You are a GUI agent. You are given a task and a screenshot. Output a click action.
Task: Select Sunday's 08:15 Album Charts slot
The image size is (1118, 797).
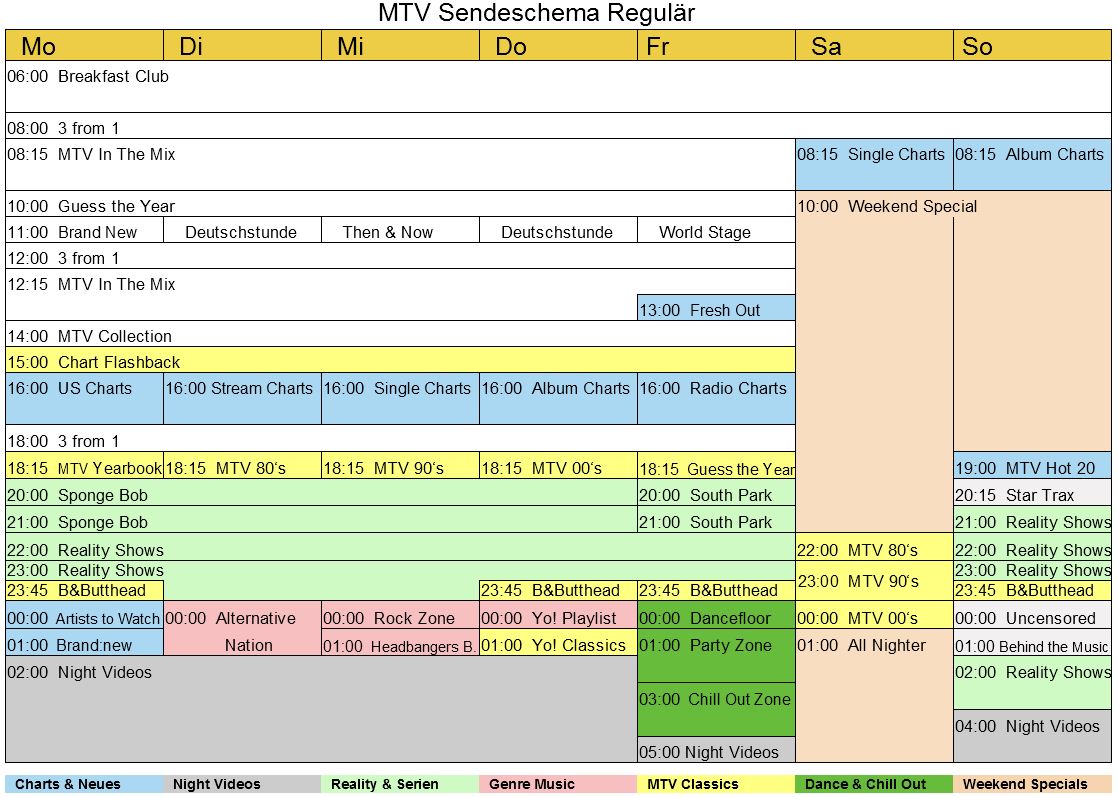1032,165
